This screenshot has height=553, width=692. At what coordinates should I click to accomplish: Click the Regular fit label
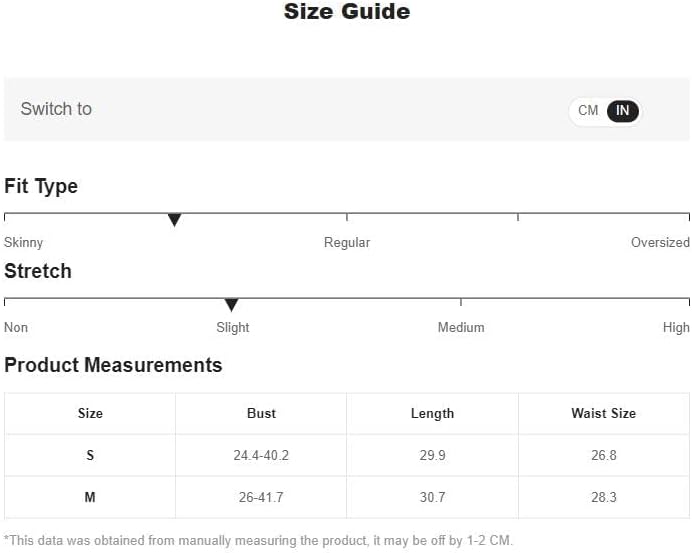[x=347, y=242]
